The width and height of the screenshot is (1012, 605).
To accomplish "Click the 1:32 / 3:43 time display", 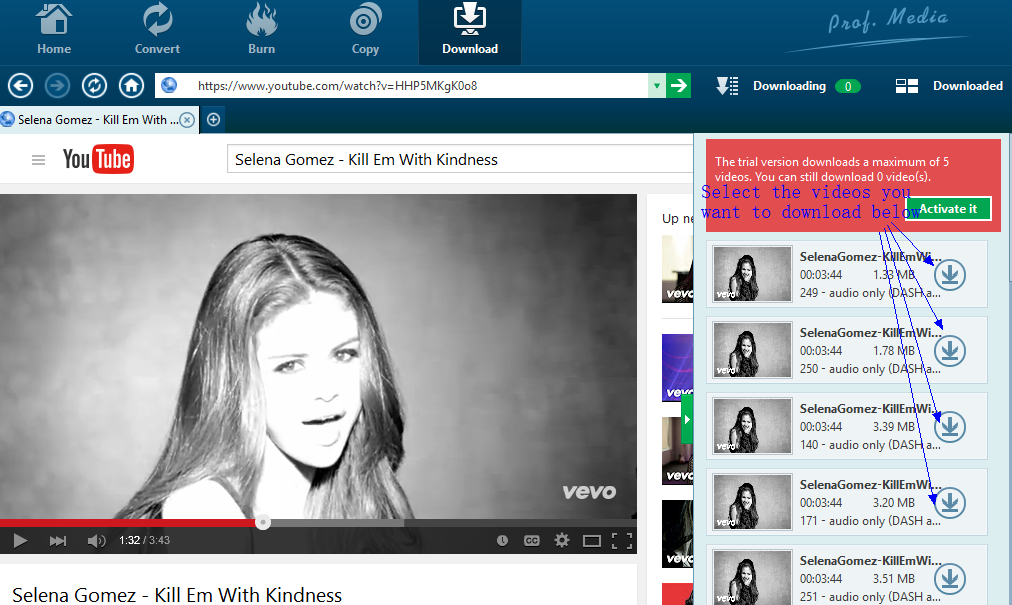I will pos(144,540).
